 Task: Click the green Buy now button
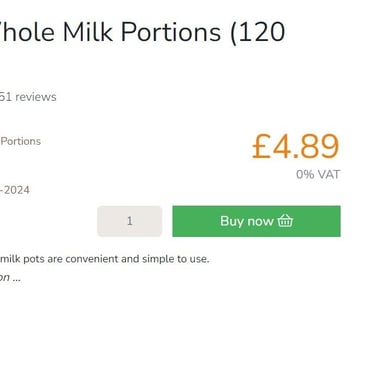tap(256, 221)
